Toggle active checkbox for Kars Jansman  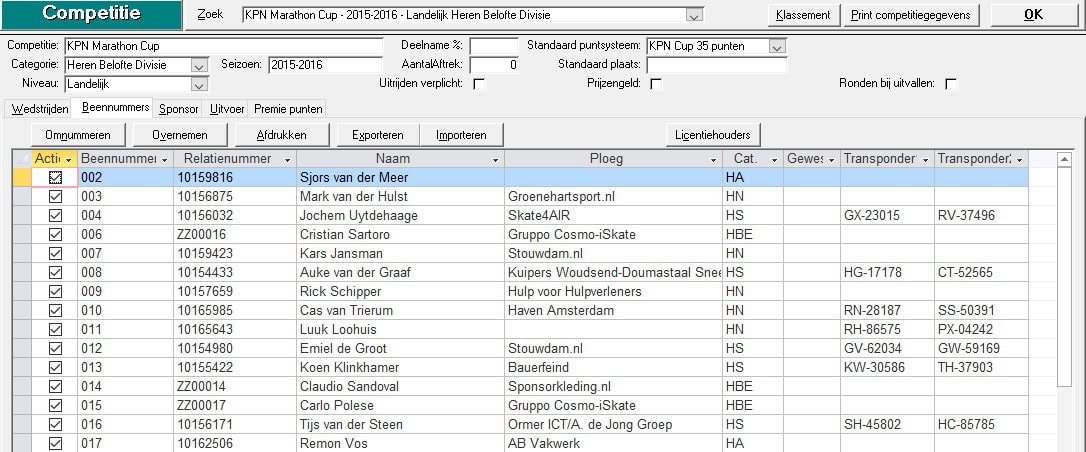(55, 253)
